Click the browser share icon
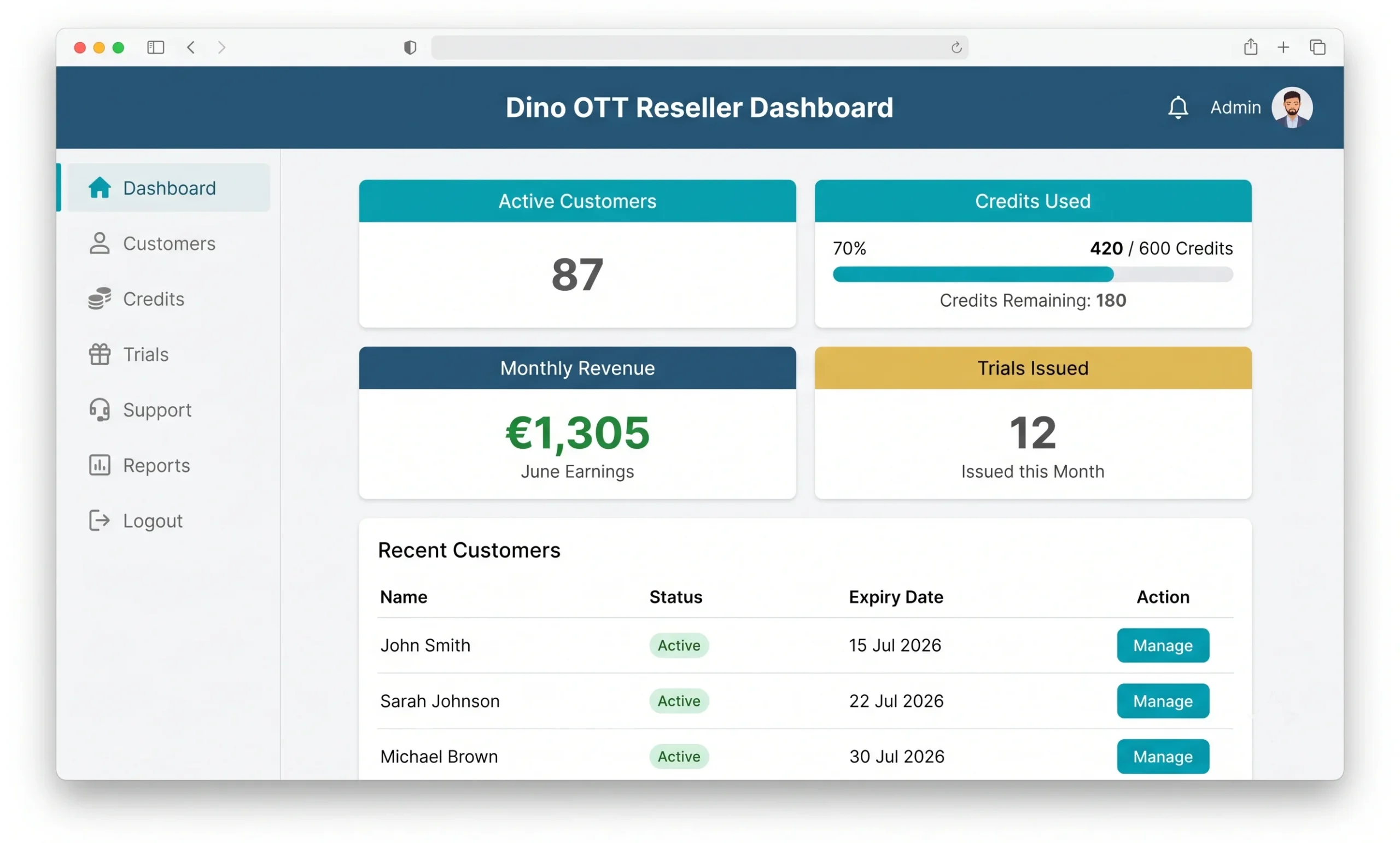Image resolution: width=1400 pixels, height=843 pixels. coord(1250,46)
